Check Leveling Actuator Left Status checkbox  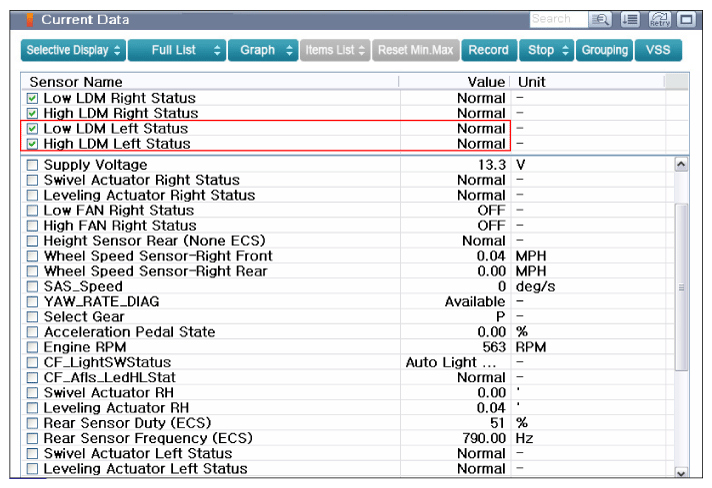click(32, 469)
